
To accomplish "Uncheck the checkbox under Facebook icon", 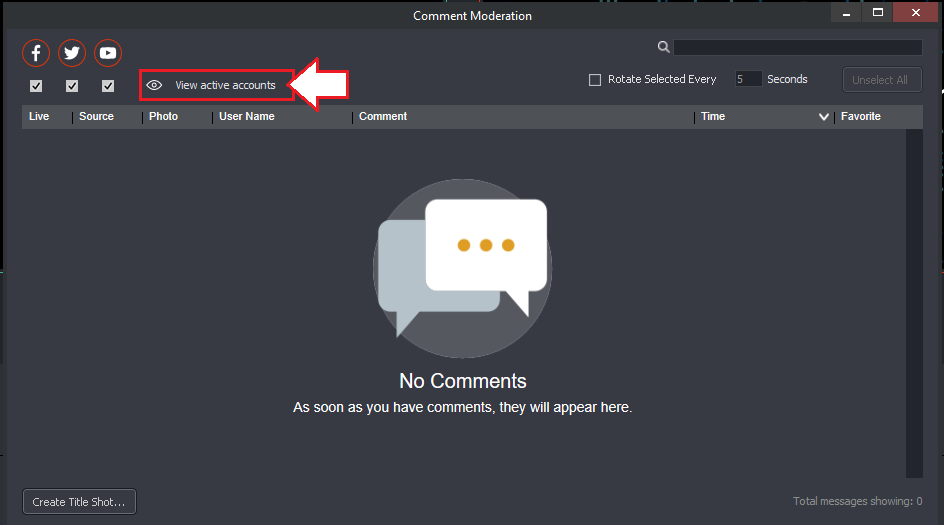I will [36, 86].
